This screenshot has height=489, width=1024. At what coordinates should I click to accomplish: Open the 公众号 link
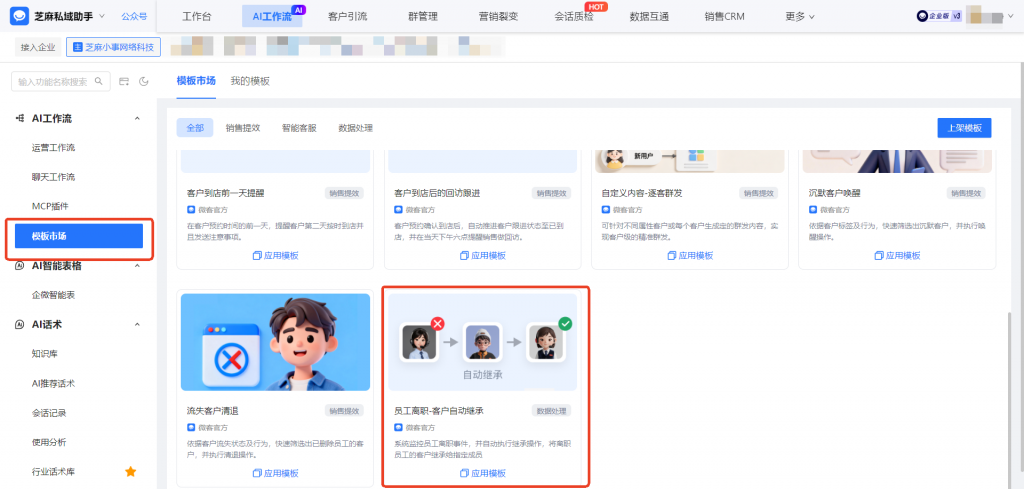(x=134, y=16)
